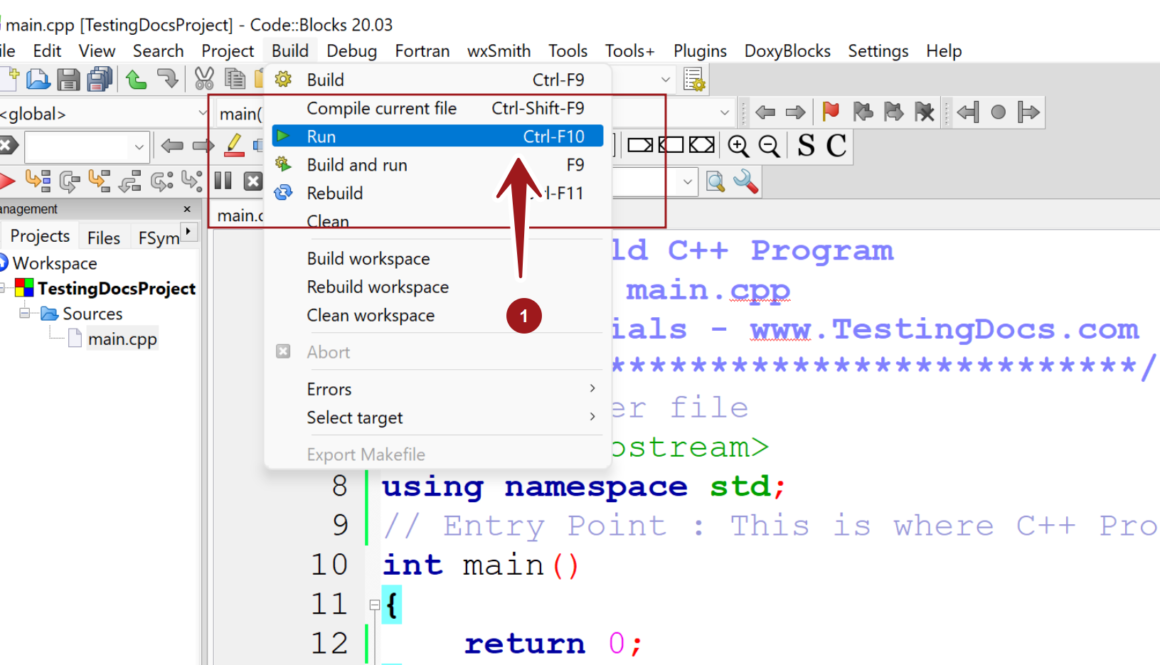1160x665 pixels.
Task: Choose Build and run menu entry
Action: [437, 165]
